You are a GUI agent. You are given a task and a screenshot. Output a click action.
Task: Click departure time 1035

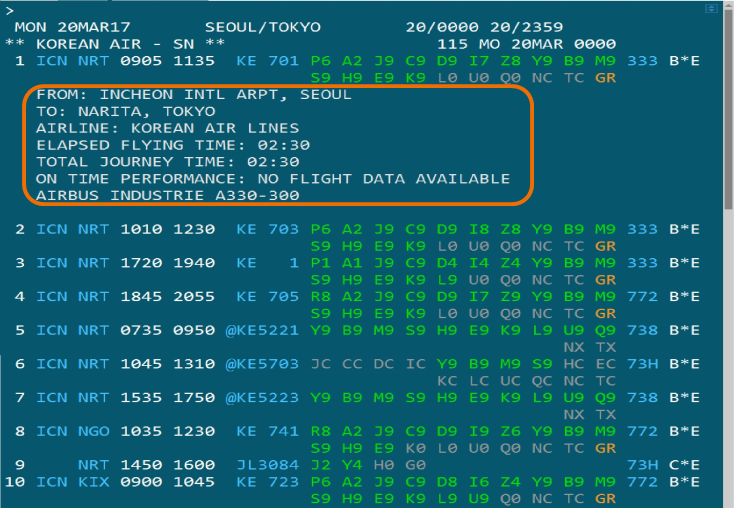point(141,432)
